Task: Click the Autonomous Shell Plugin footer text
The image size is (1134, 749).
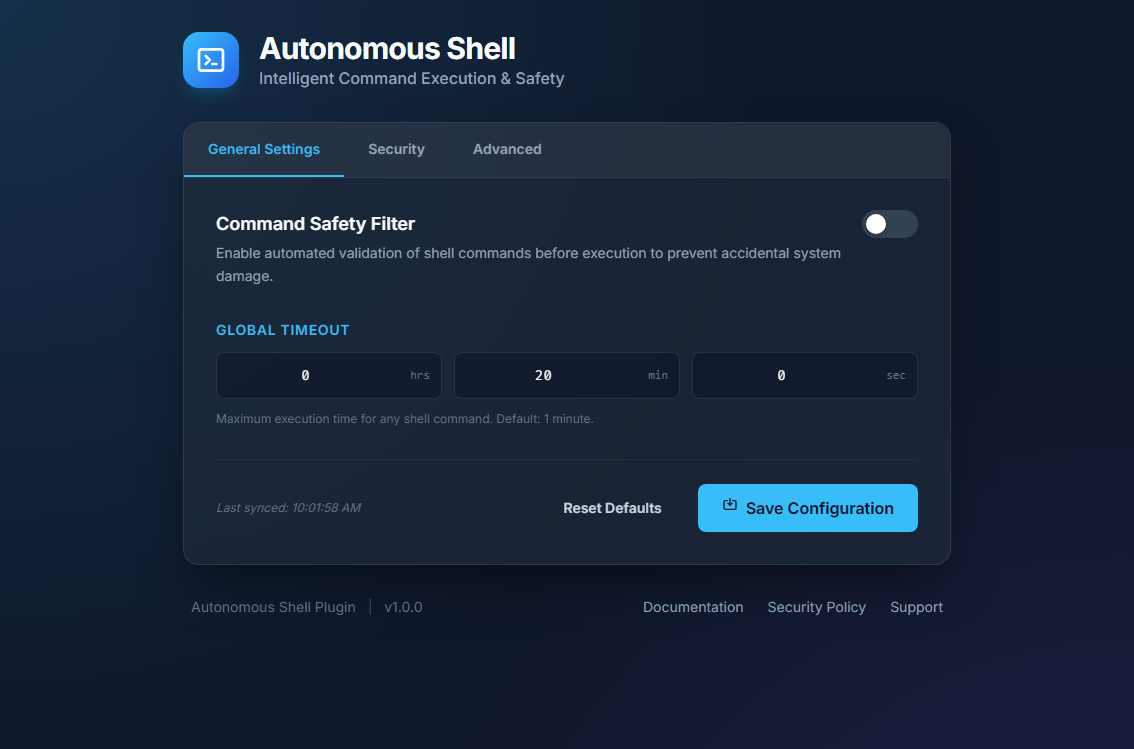Action: [273, 607]
